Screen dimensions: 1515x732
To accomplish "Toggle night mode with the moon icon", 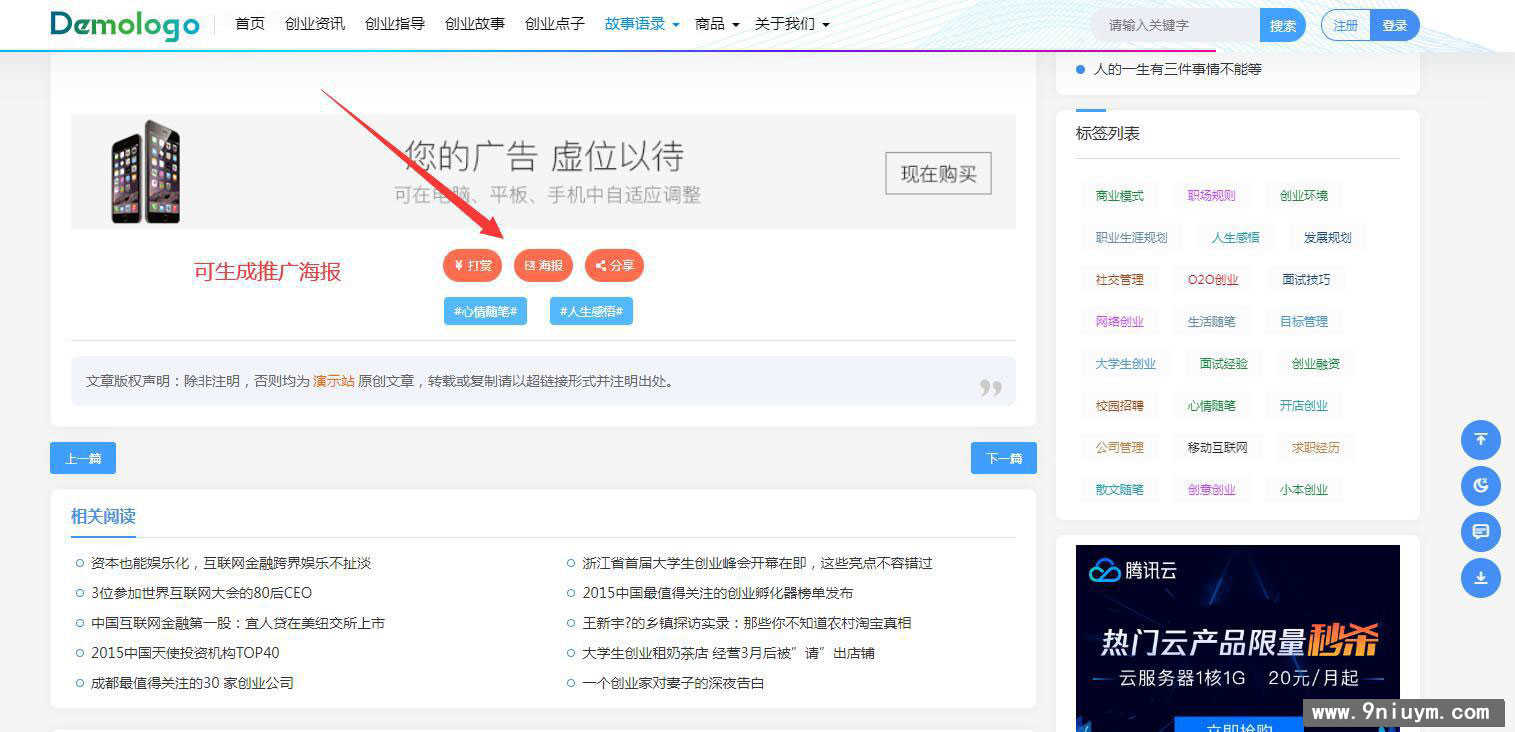I will (x=1481, y=486).
